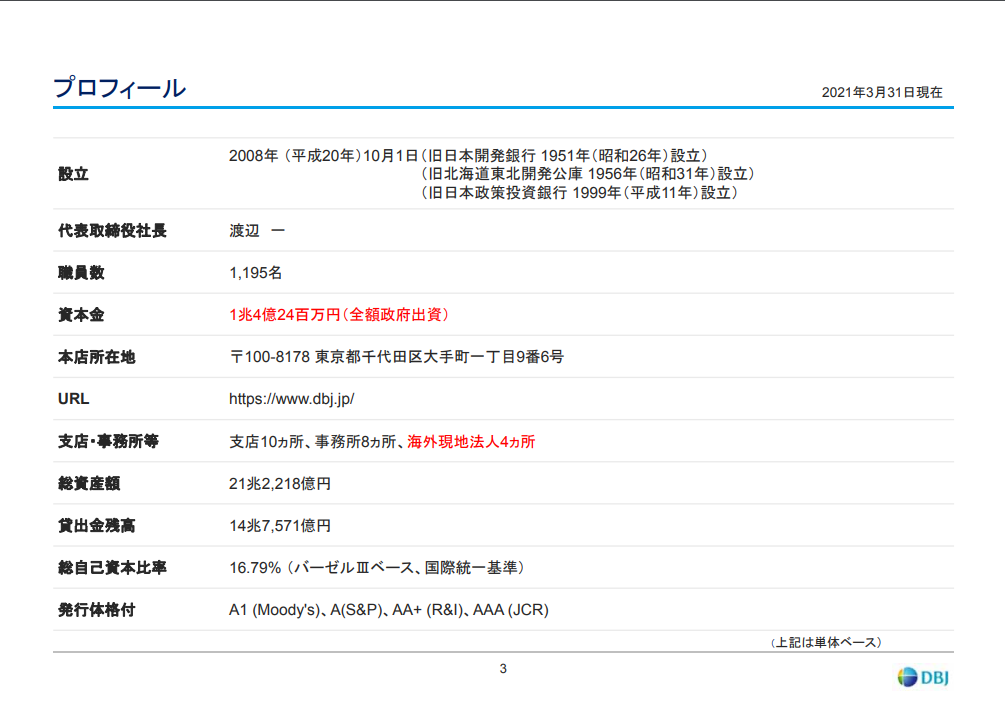Click the 設立 row label

[x=73, y=174]
